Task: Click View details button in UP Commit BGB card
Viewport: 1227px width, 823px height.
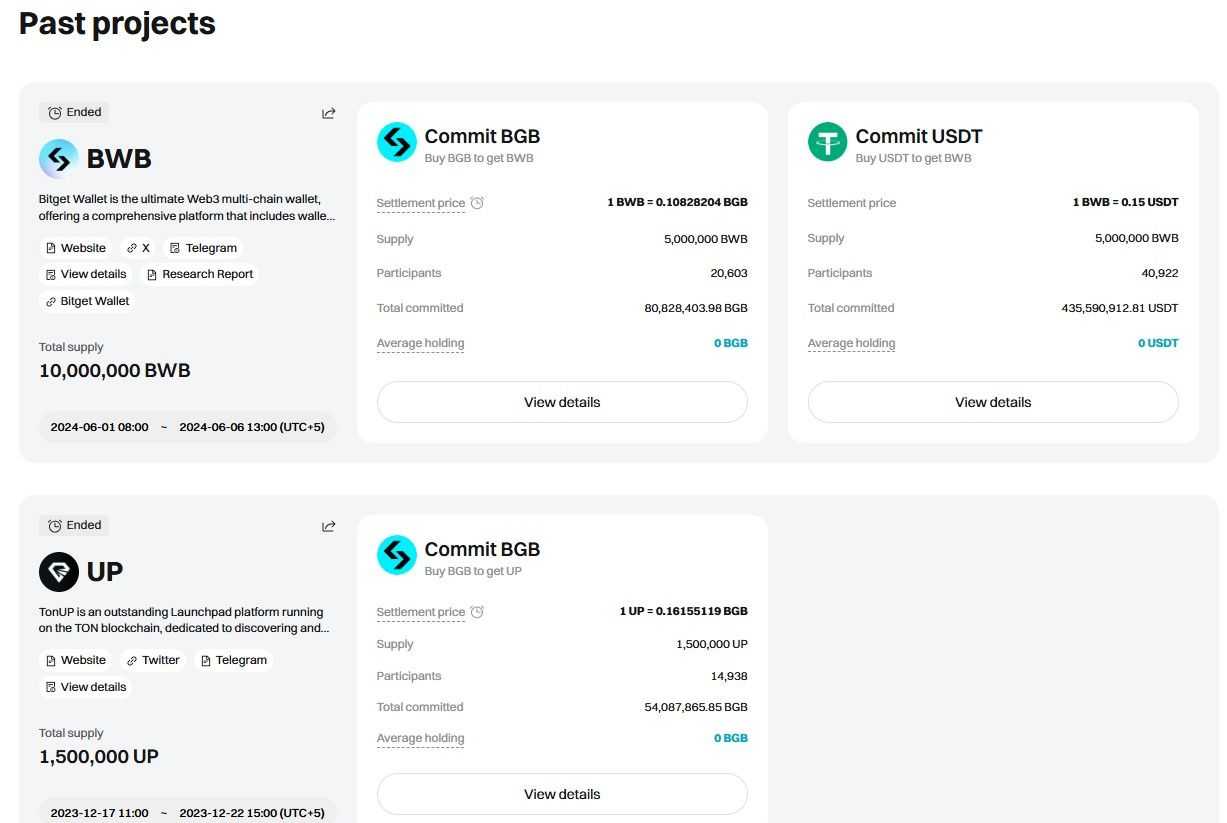Action: pyautogui.click(x=562, y=794)
